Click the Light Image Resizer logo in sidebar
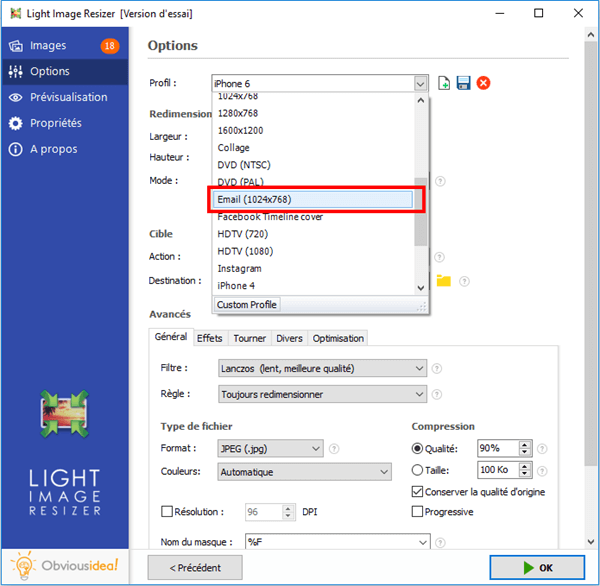 tap(65, 414)
